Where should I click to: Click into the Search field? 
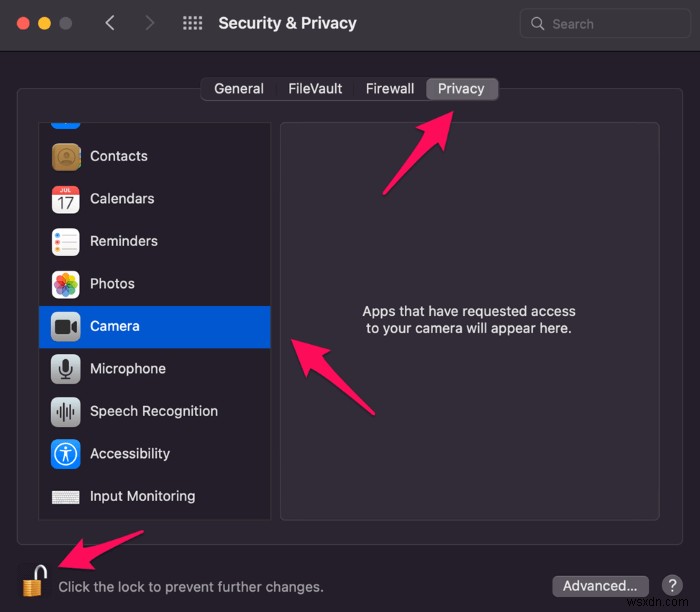pyautogui.click(x=600, y=23)
